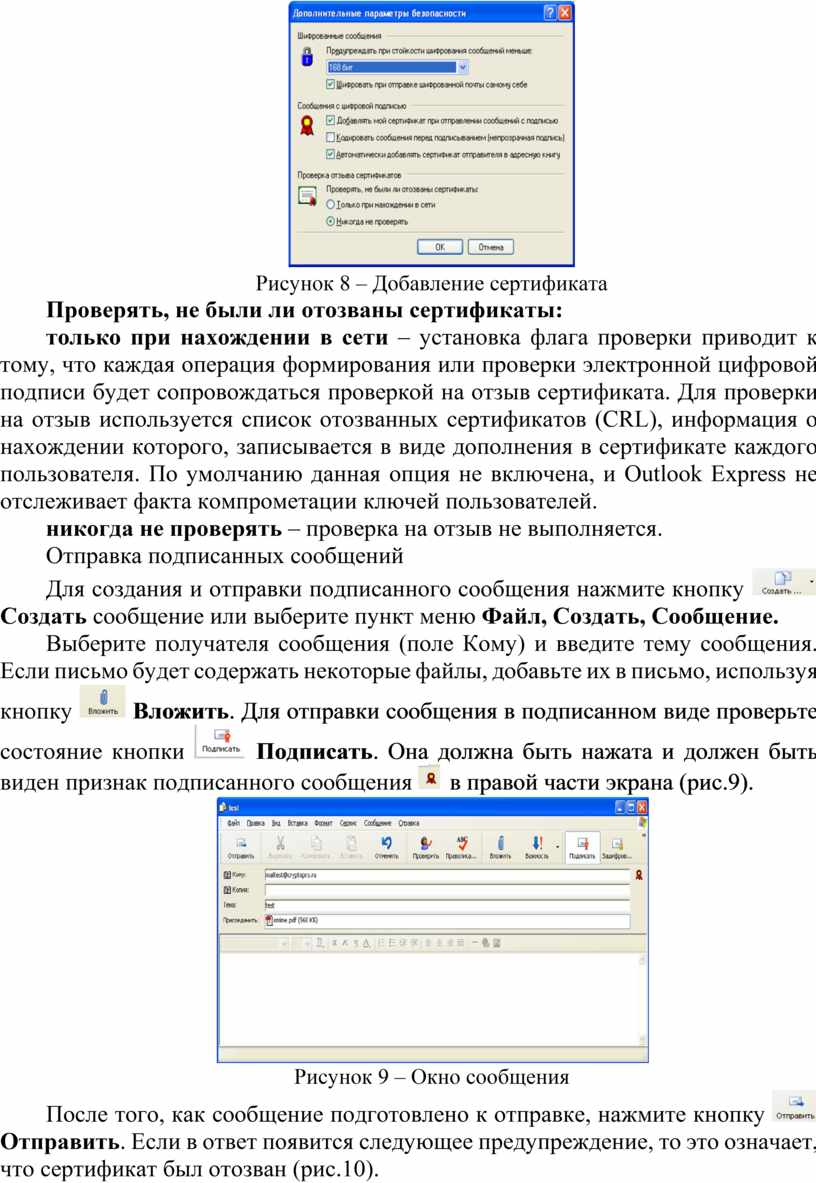Click the inline Отправить icon near page bottom

[794, 1106]
